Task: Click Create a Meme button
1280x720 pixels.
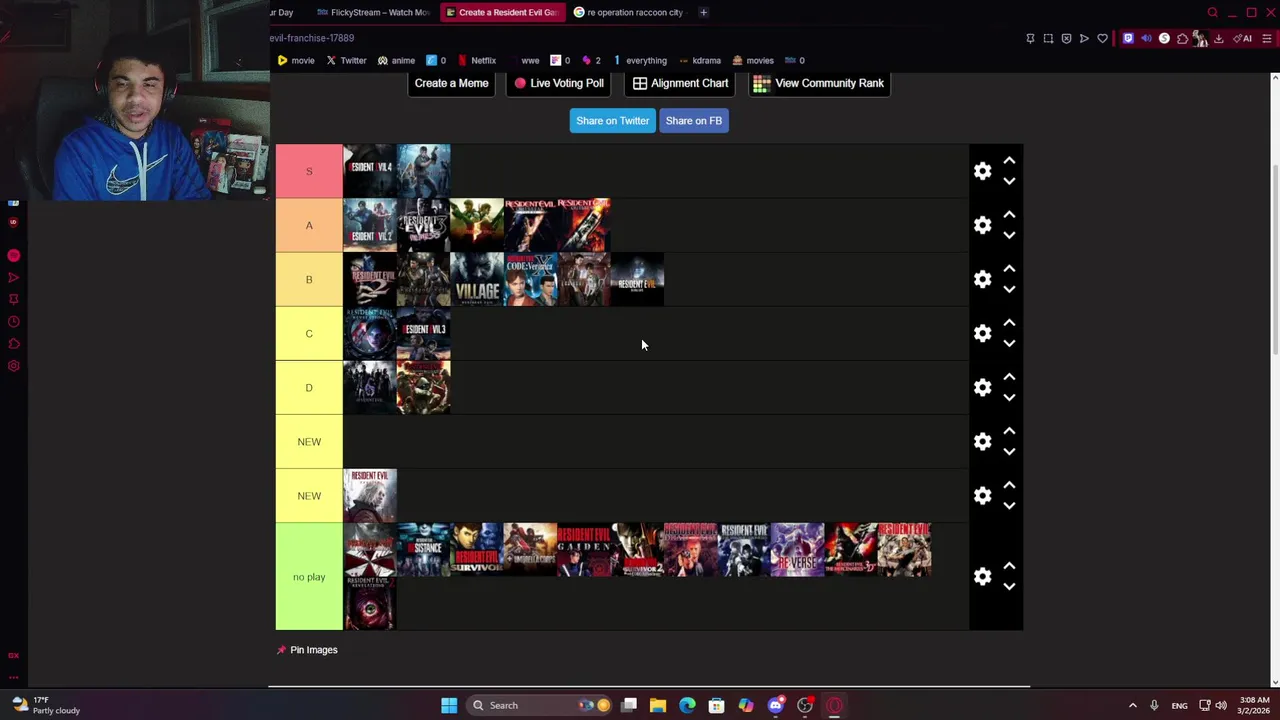Action: (451, 83)
